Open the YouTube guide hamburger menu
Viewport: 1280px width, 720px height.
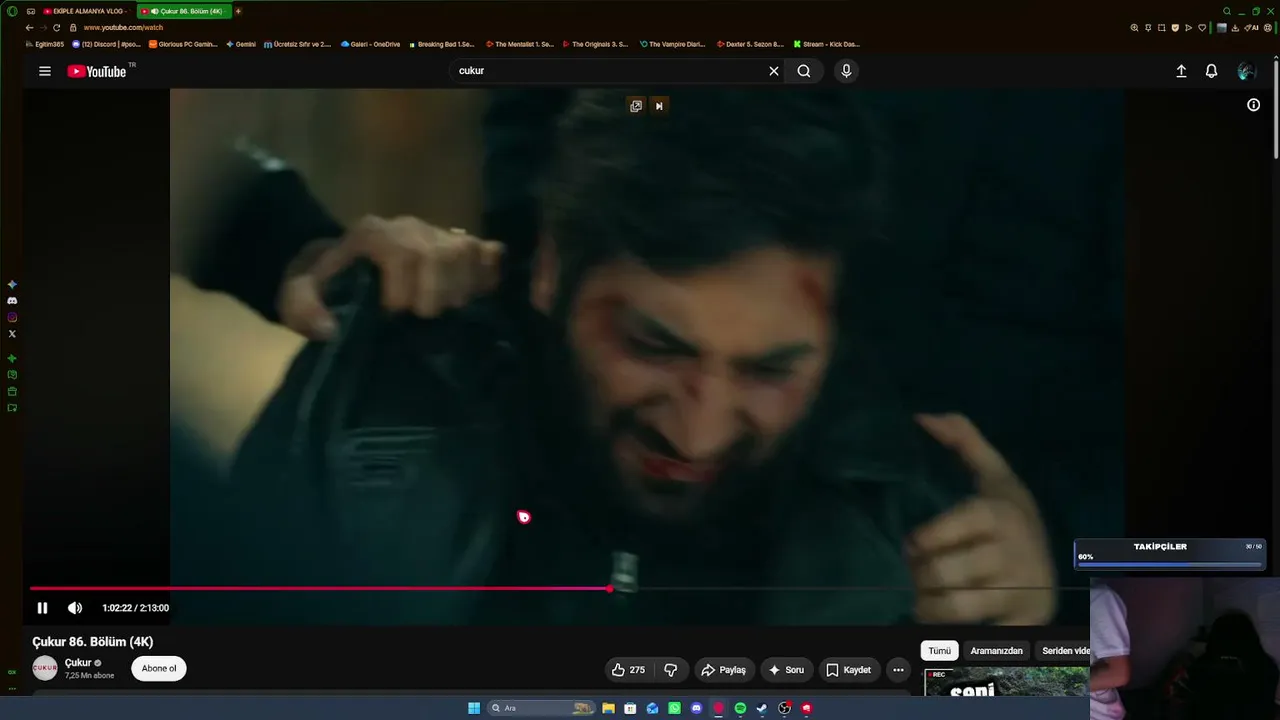[45, 71]
